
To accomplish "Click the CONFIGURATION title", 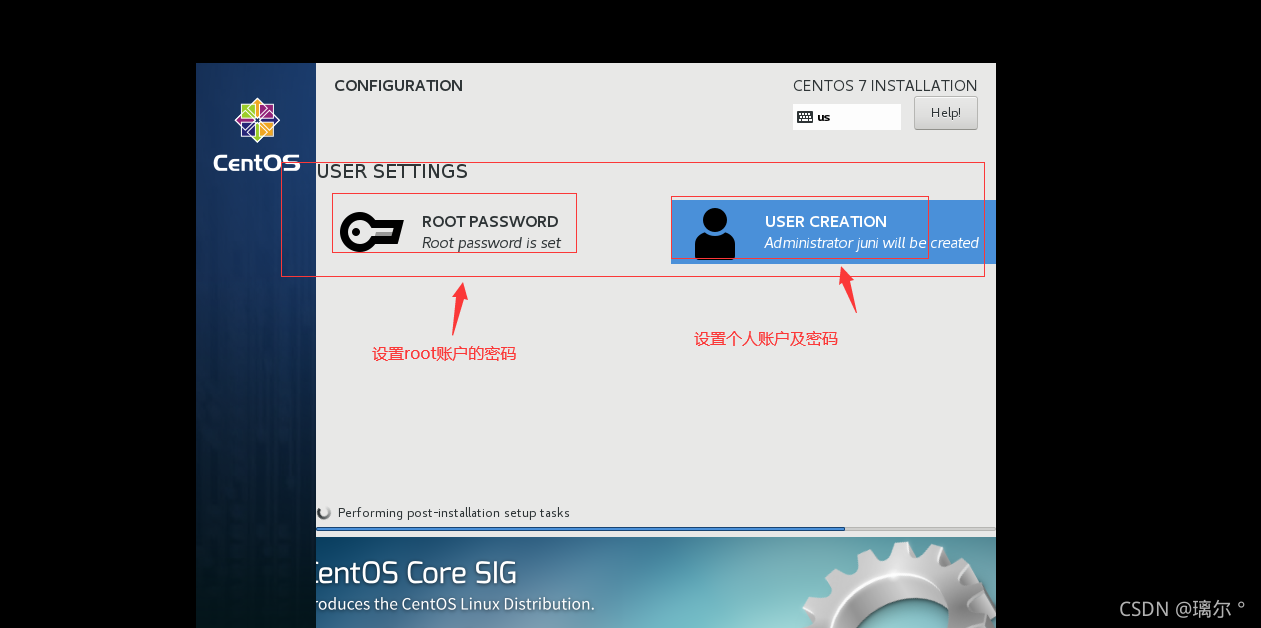I will pos(398,86).
